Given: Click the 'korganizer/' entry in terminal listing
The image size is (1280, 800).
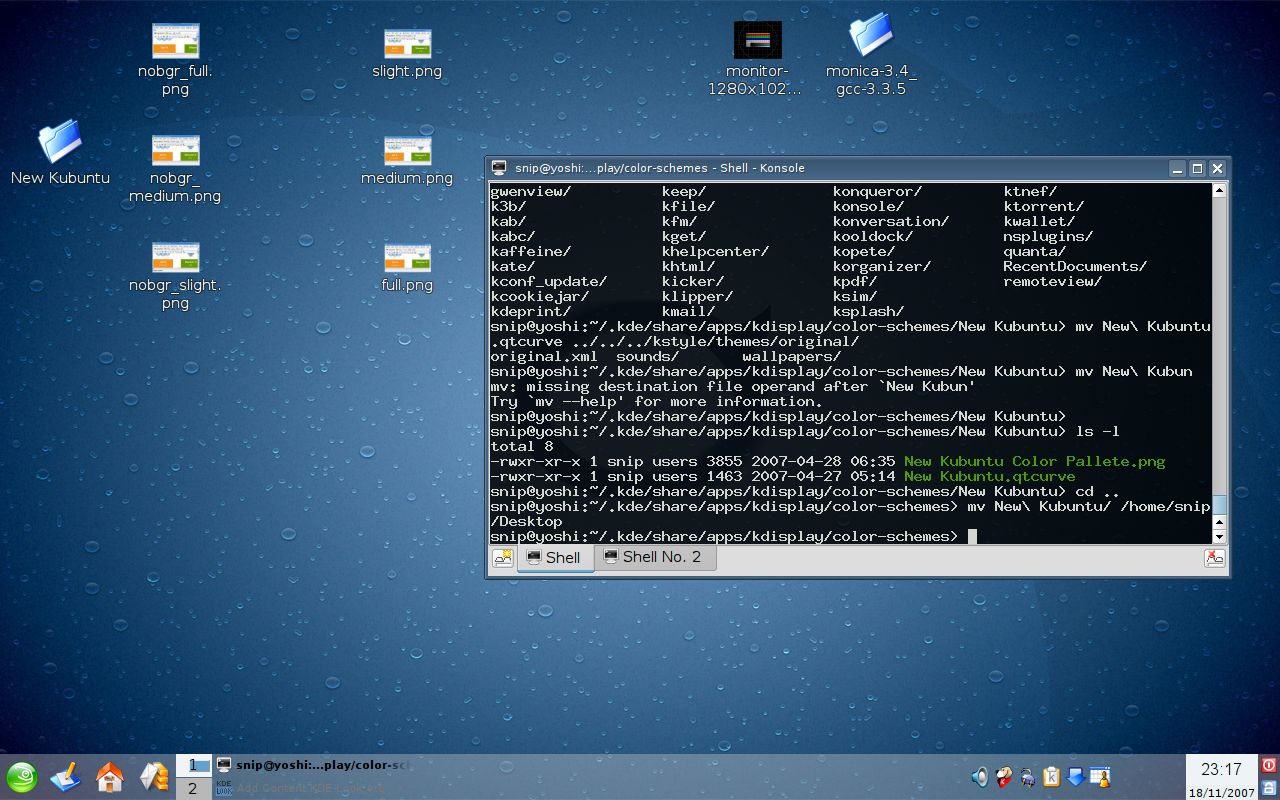Looking at the screenshot, I should pos(882,266).
